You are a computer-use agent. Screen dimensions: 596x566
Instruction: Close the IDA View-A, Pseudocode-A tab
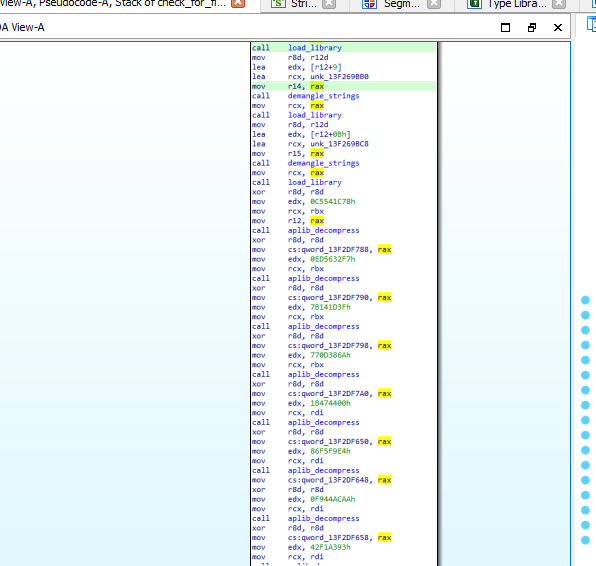pyautogui.click(x=238, y=3)
